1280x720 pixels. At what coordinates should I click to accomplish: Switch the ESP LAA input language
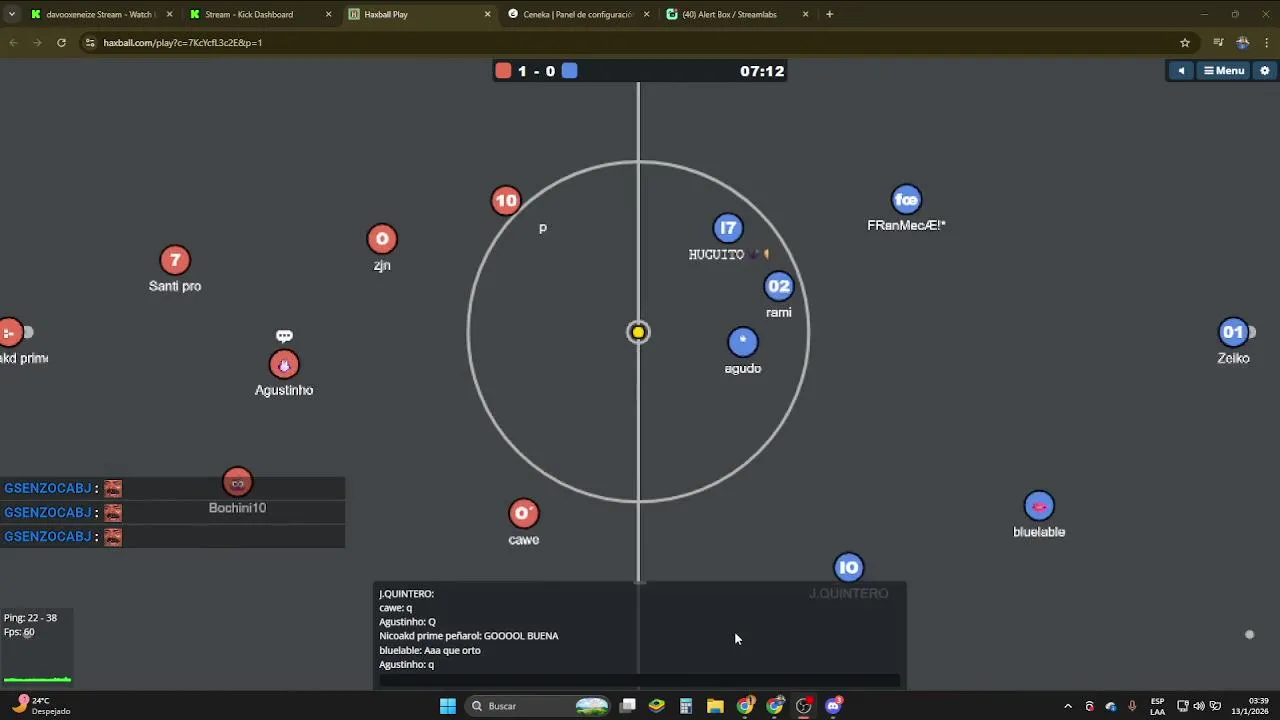1157,706
